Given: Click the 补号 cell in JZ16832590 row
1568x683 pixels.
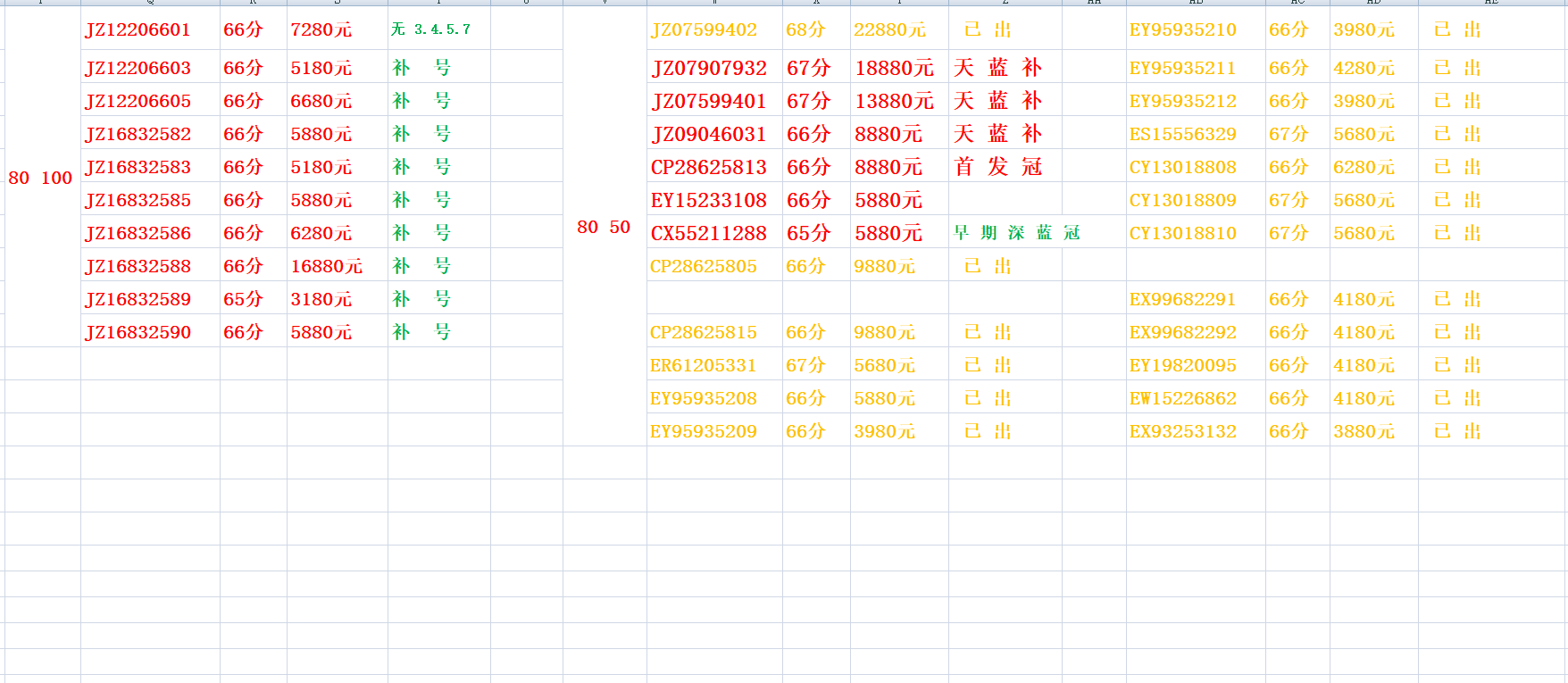Looking at the screenshot, I should 421,332.
